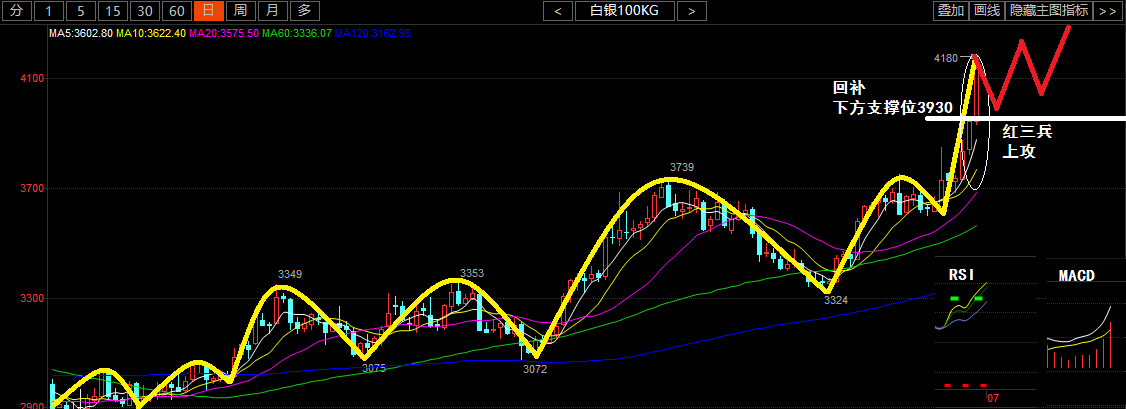Click the MA5 indicator value label
Screen dimensions: 1126x409
point(81,33)
